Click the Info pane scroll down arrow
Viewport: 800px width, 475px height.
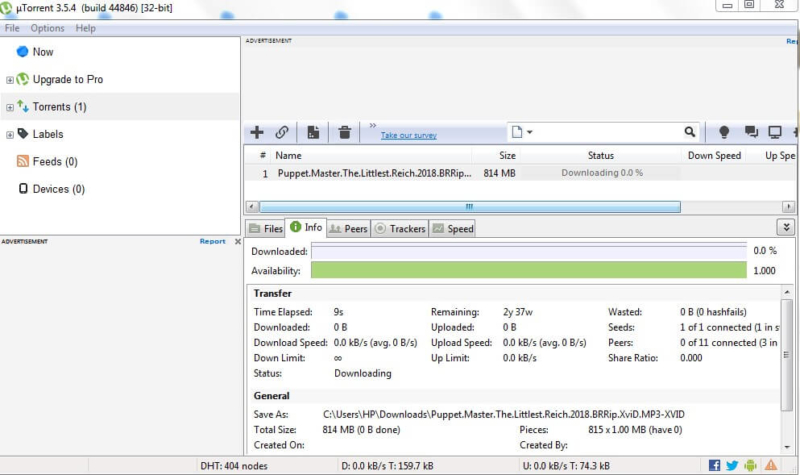786,446
